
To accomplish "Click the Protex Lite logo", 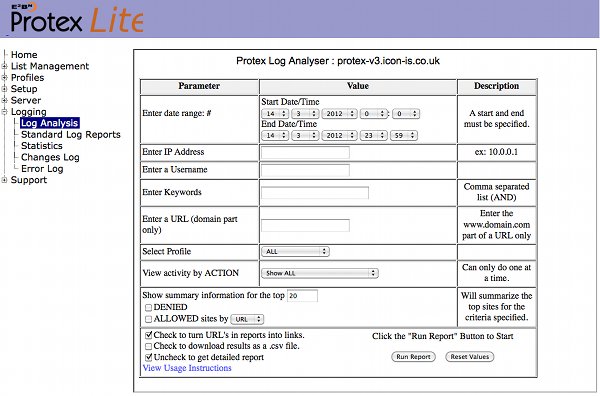I will (x=77, y=18).
